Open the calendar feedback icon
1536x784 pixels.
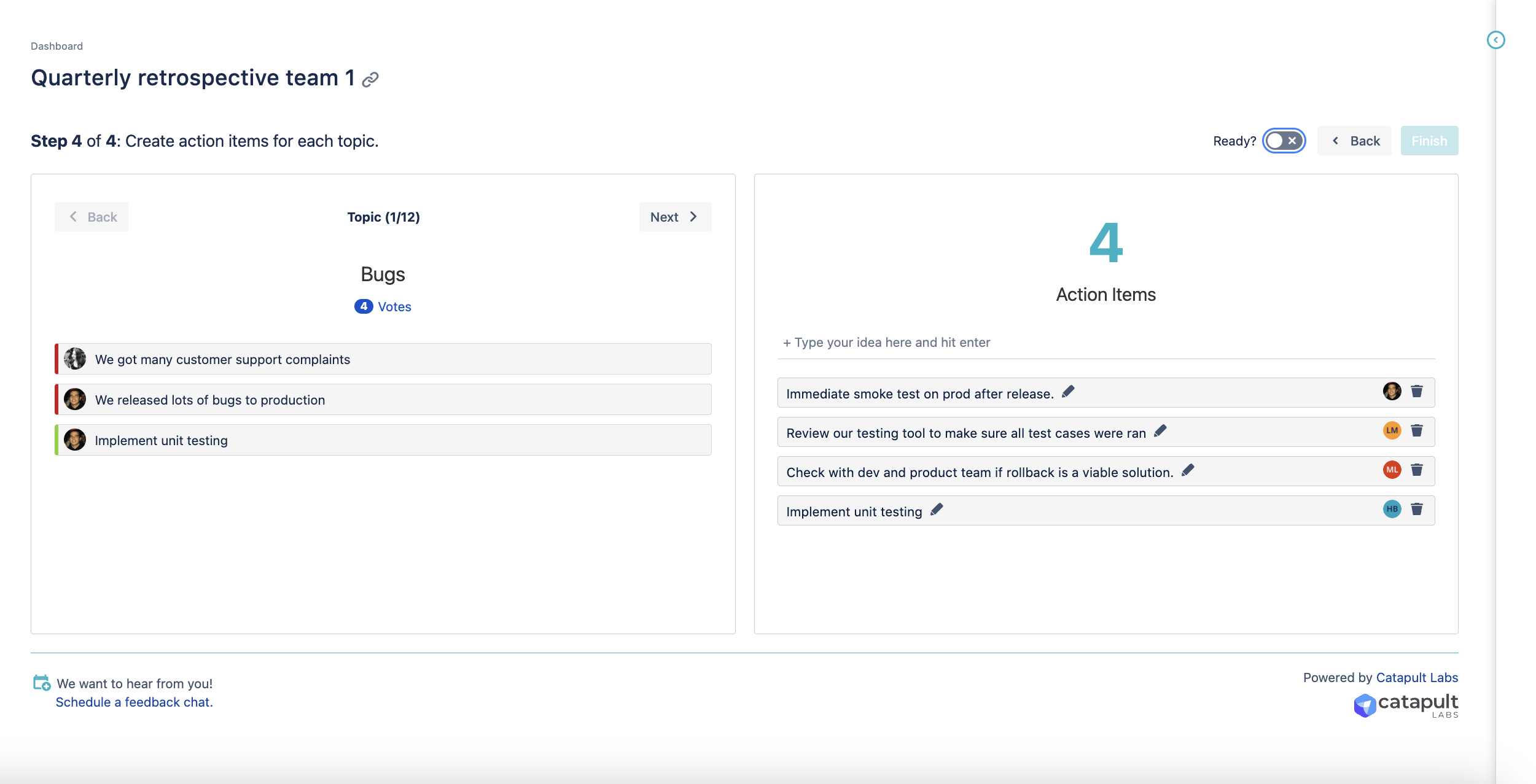[x=42, y=683]
